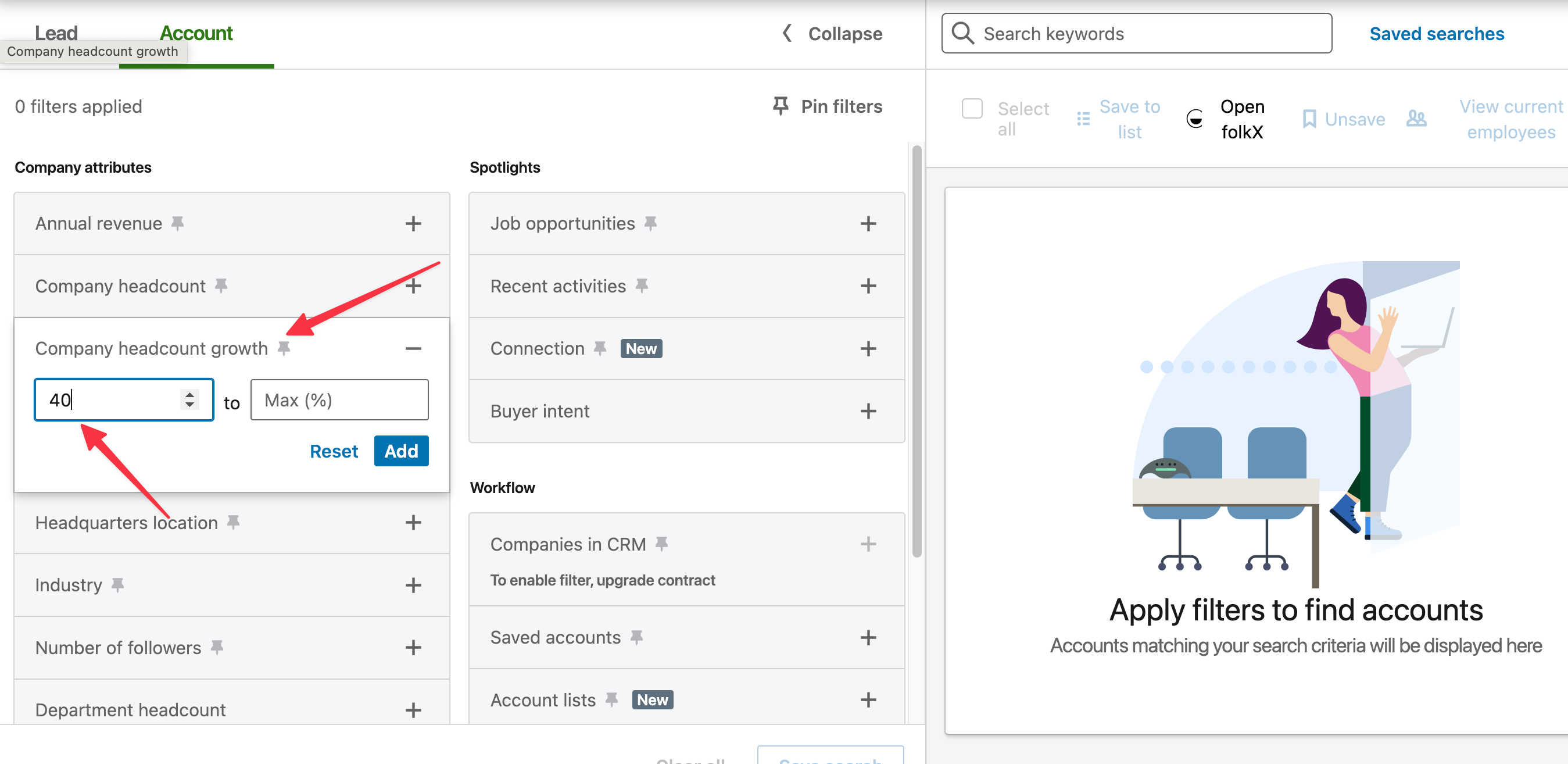This screenshot has height=764, width=1568.
Task: Open Saved searches link
Action: pos(1436,34)
